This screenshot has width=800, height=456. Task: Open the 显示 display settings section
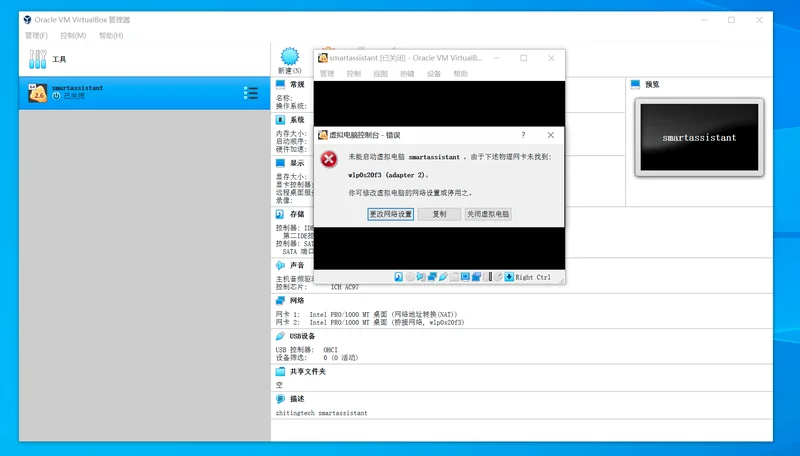click(x=297, y=163)
